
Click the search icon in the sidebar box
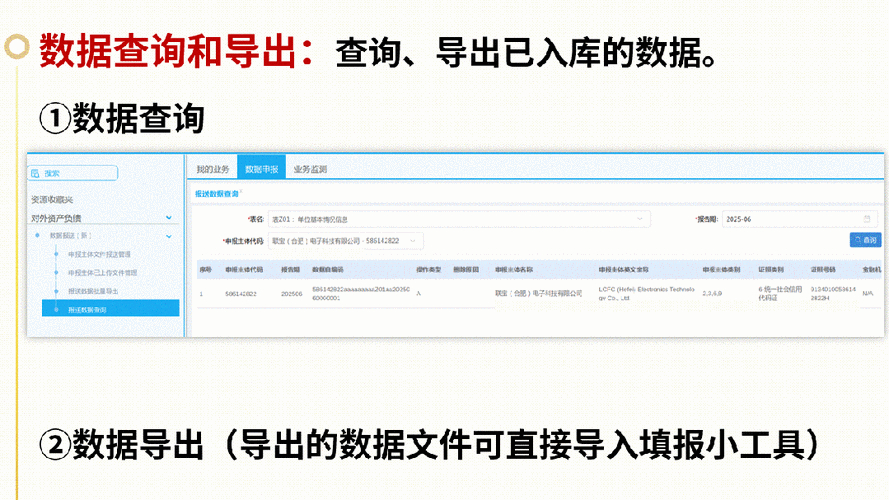click(35, 173)
